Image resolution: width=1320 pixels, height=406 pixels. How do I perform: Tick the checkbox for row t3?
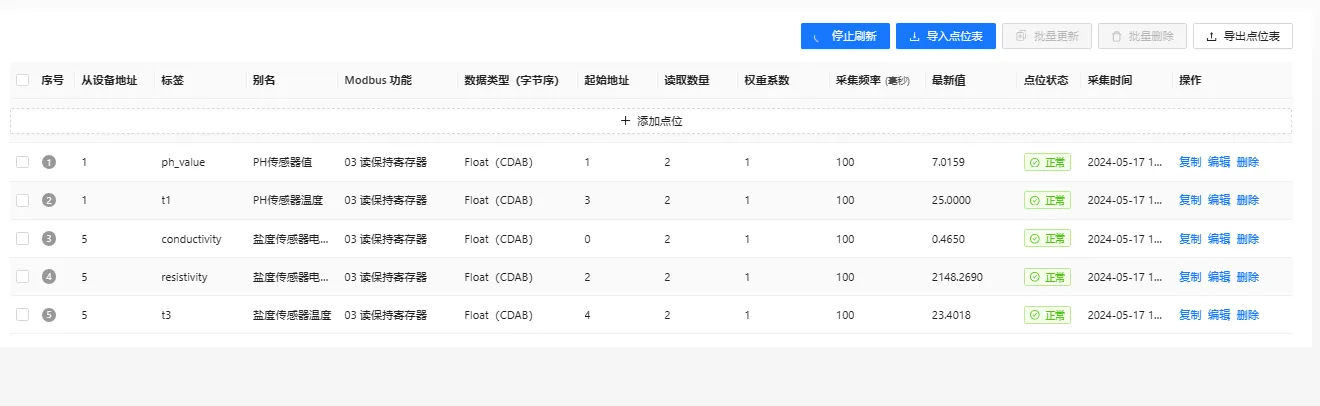coord(23,315)
